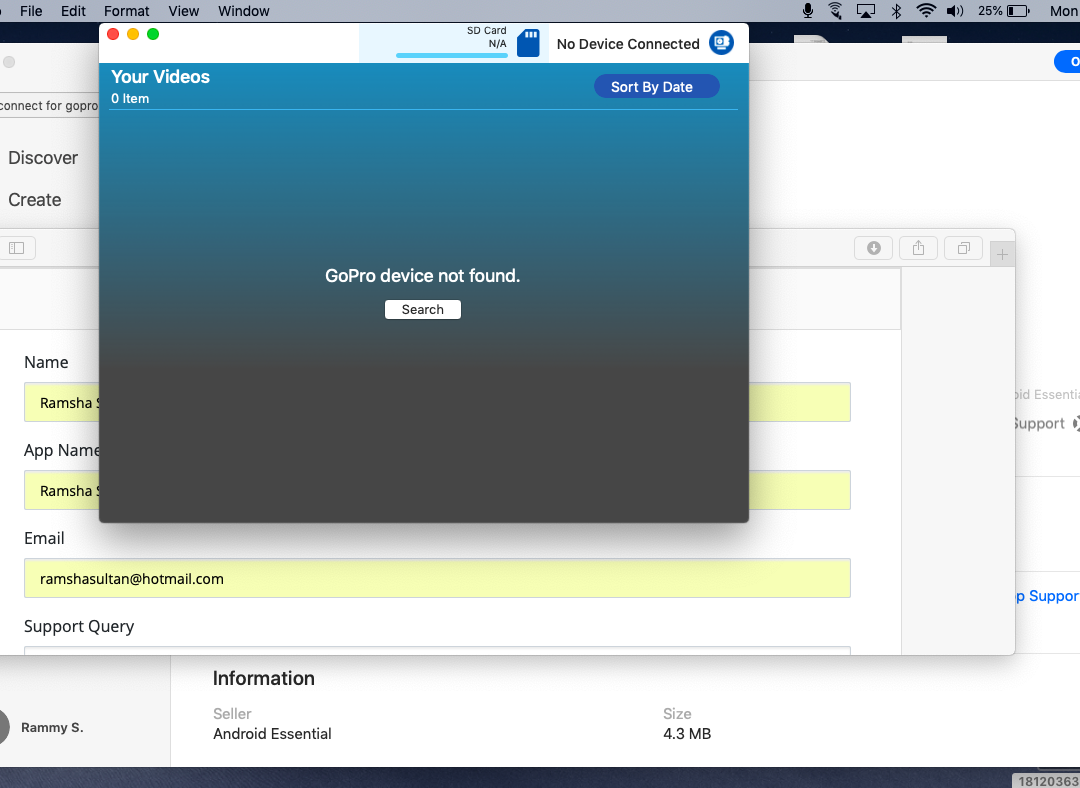Click the accessibility wireless icon next to microphone
Viewport: 1080px width, 788px height.
(835, 10)
